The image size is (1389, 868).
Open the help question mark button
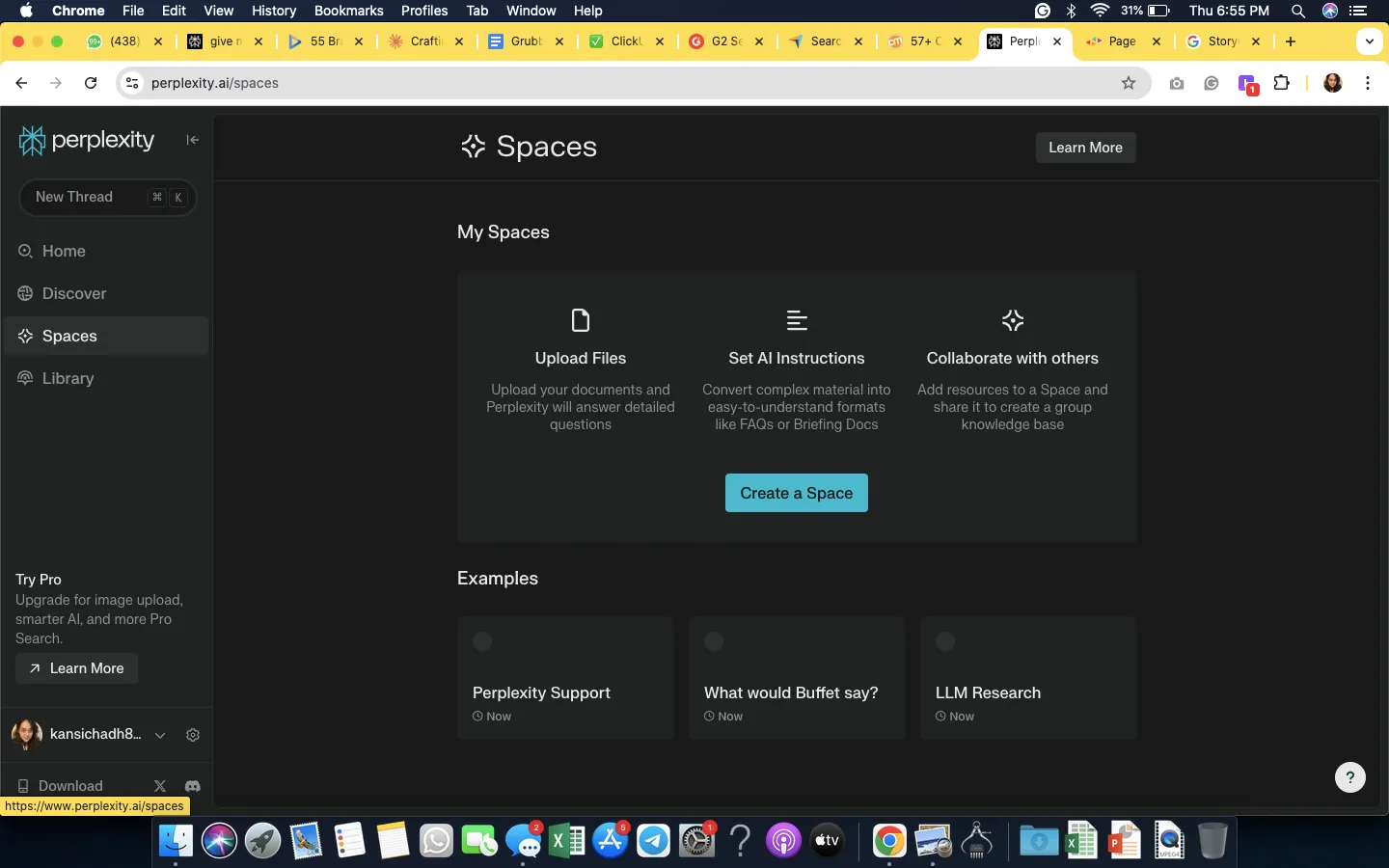pyautogui.click(x=1350, y=776)
